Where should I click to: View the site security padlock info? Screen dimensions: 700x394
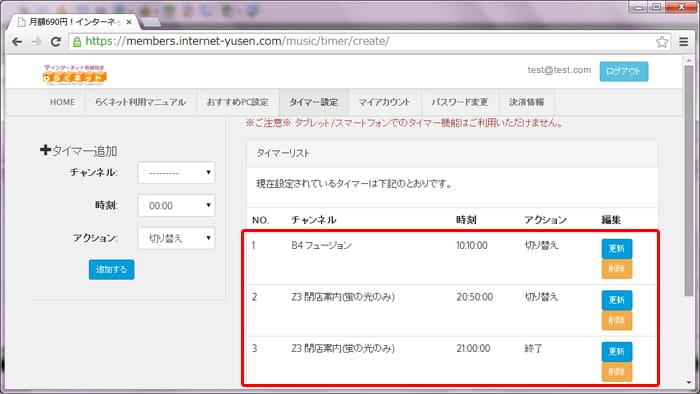coord(77,41)
